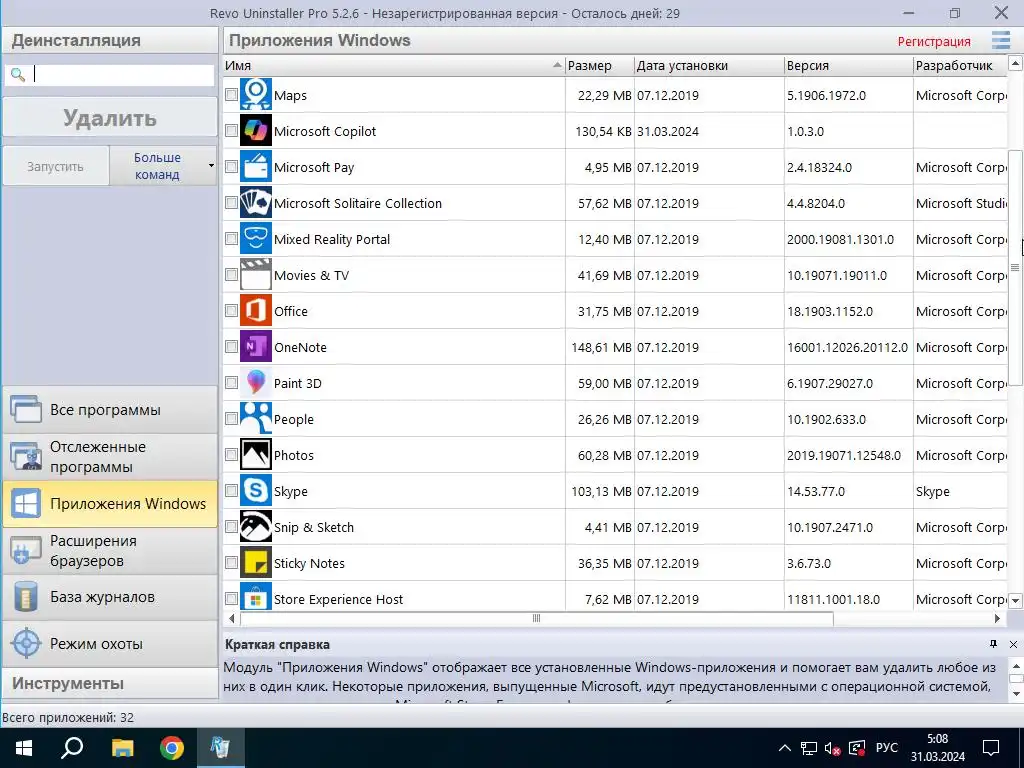
Task: Check the OneNote checkbox
Action: [231, 347]
